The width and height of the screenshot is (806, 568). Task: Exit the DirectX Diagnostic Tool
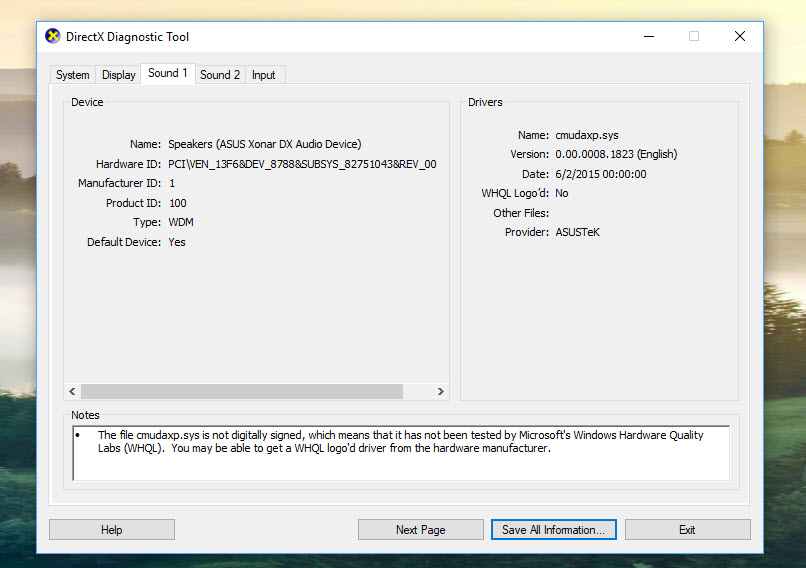click(x=687, y=529)
